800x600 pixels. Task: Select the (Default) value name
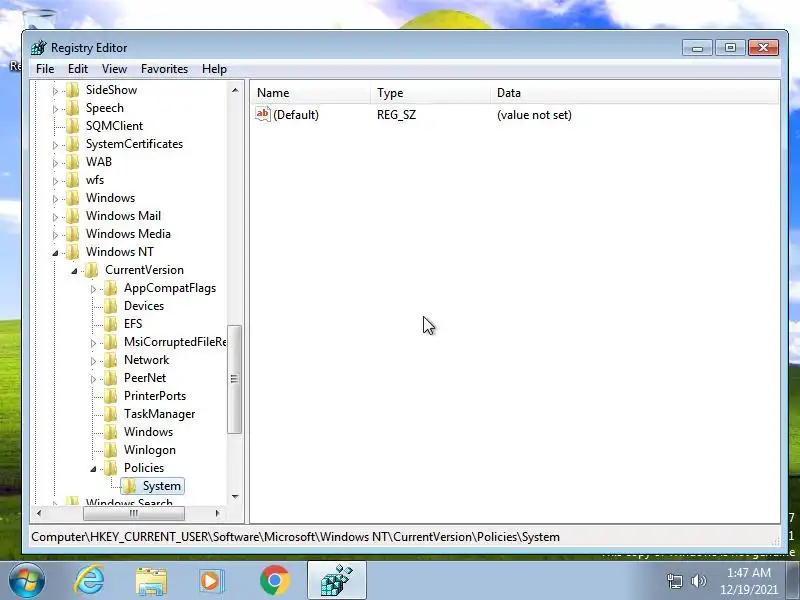point(296,115)
